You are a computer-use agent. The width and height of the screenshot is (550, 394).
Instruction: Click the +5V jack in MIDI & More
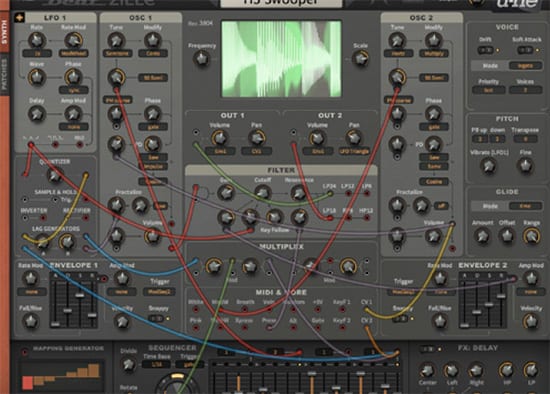coord(317,309)
